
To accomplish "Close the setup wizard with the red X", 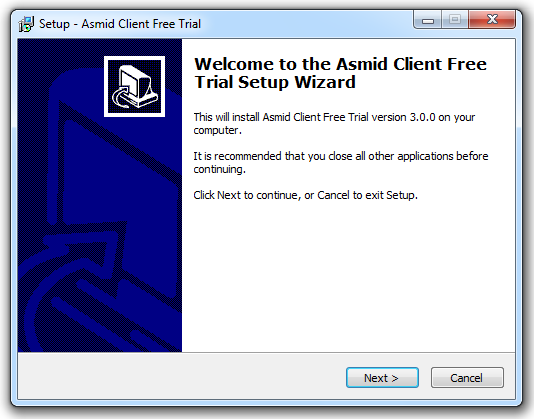I will tap(492, 19).
